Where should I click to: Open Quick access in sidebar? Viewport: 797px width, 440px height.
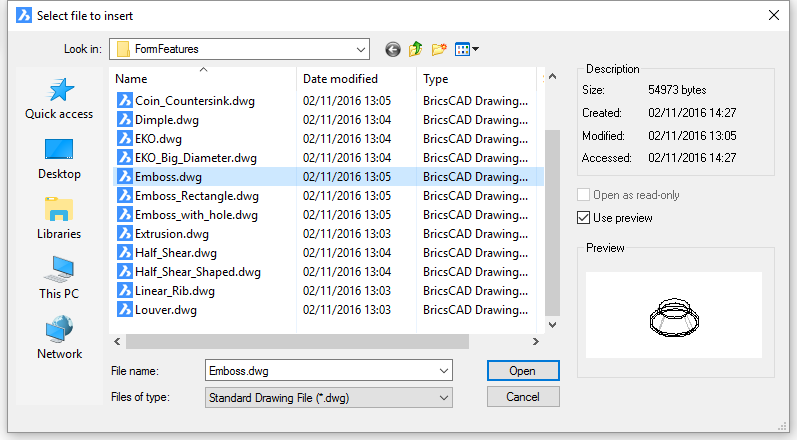click(59, 99)
